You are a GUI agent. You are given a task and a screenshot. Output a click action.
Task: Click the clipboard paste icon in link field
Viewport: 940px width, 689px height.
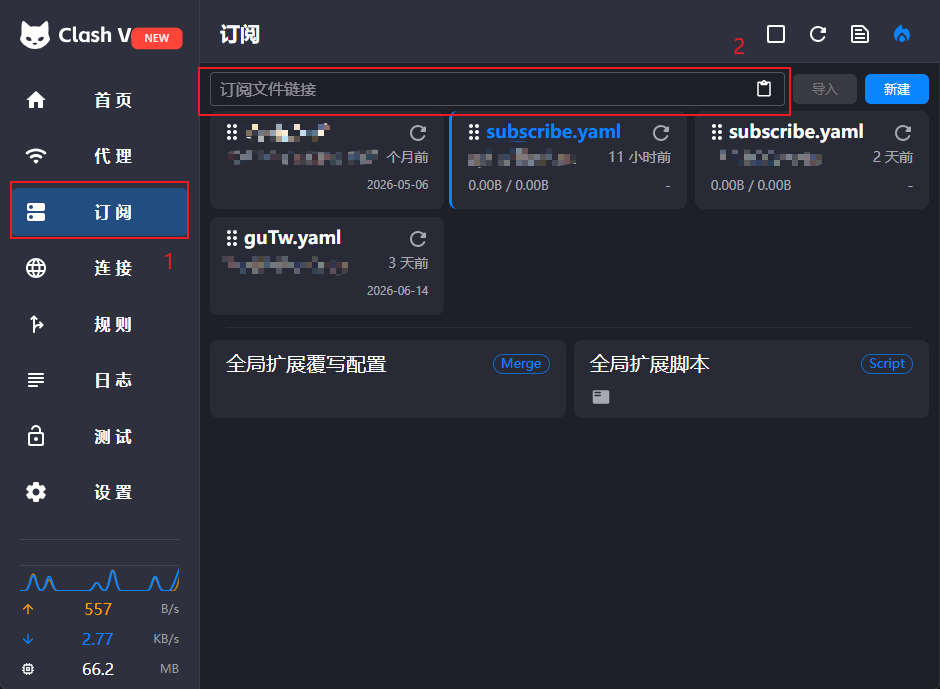763,89
